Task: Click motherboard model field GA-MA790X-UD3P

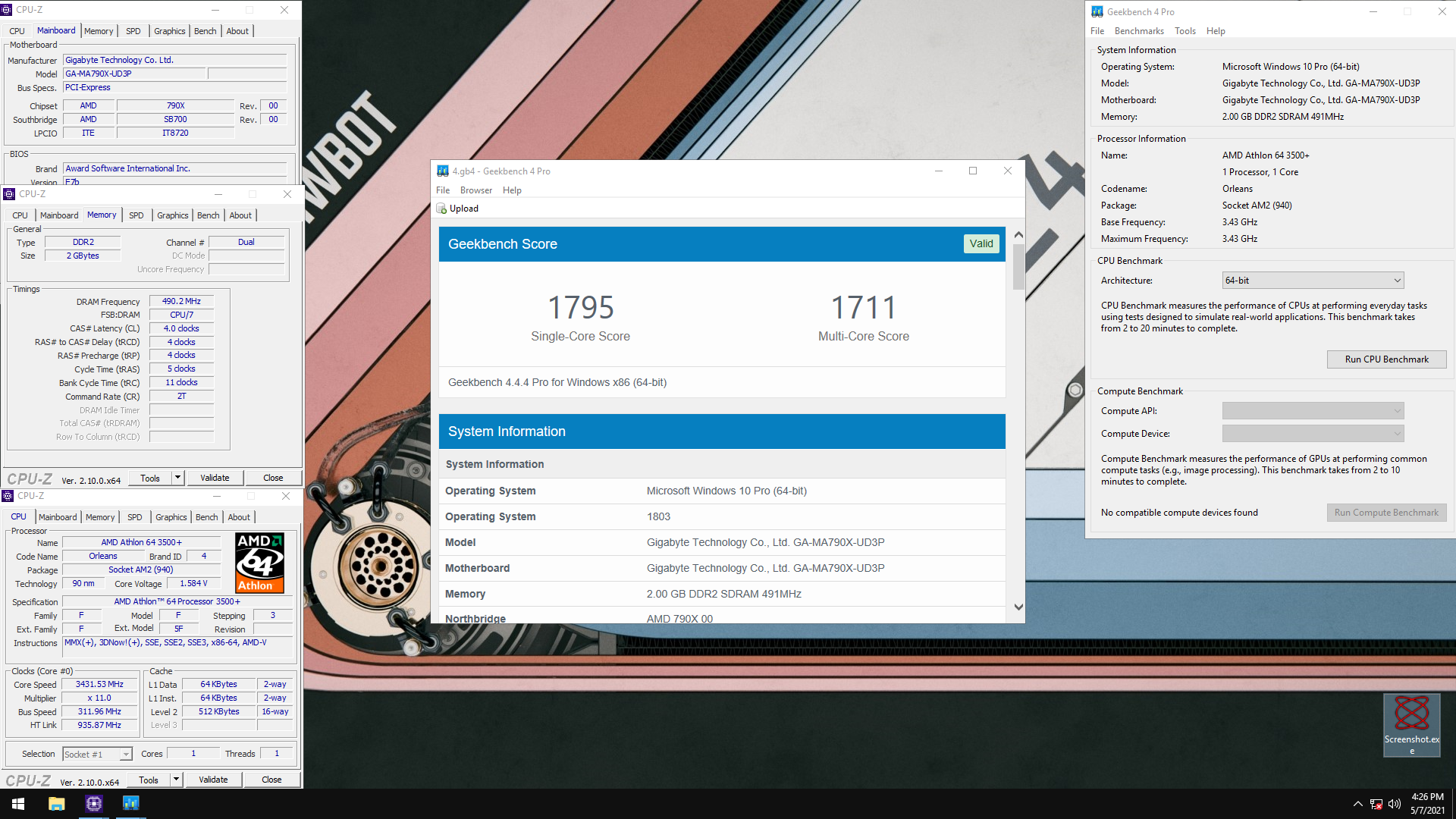Action: 134,74
